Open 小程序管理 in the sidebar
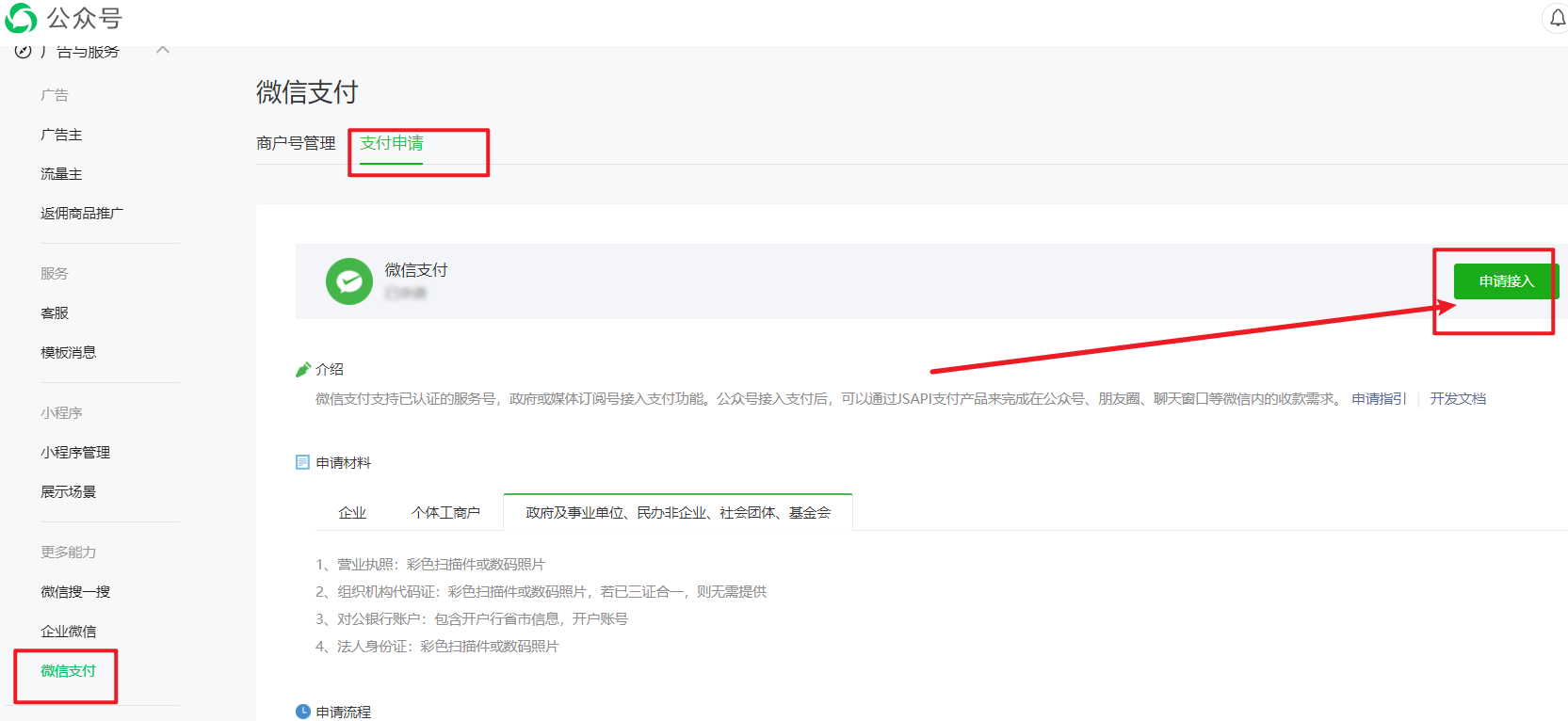The height and width of the screenshot is (721, 1568). [75, 453]
